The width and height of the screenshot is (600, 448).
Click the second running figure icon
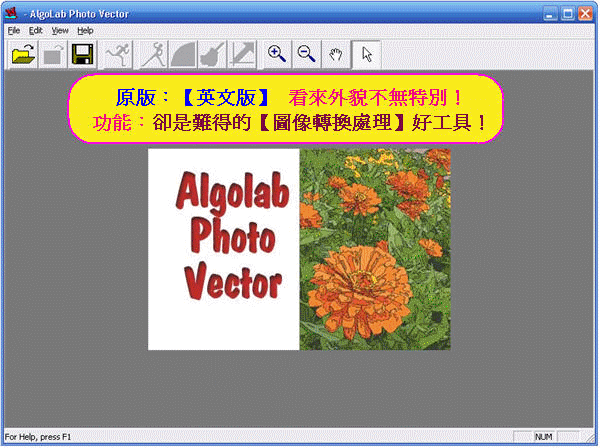pyautogui.click(x=153, y=54)
